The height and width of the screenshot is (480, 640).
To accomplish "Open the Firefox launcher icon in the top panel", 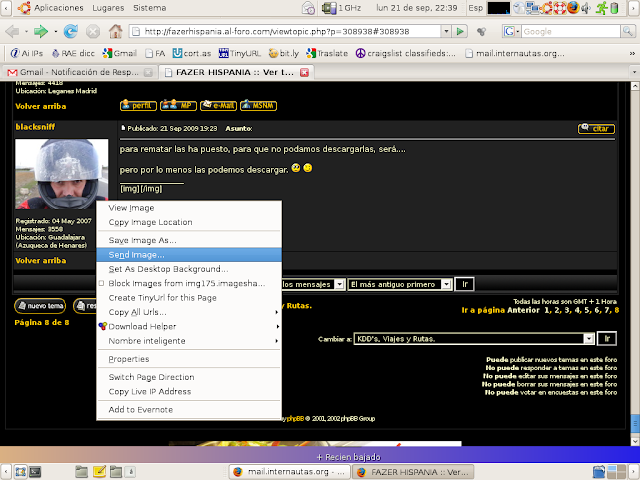I will pos(573,8).
